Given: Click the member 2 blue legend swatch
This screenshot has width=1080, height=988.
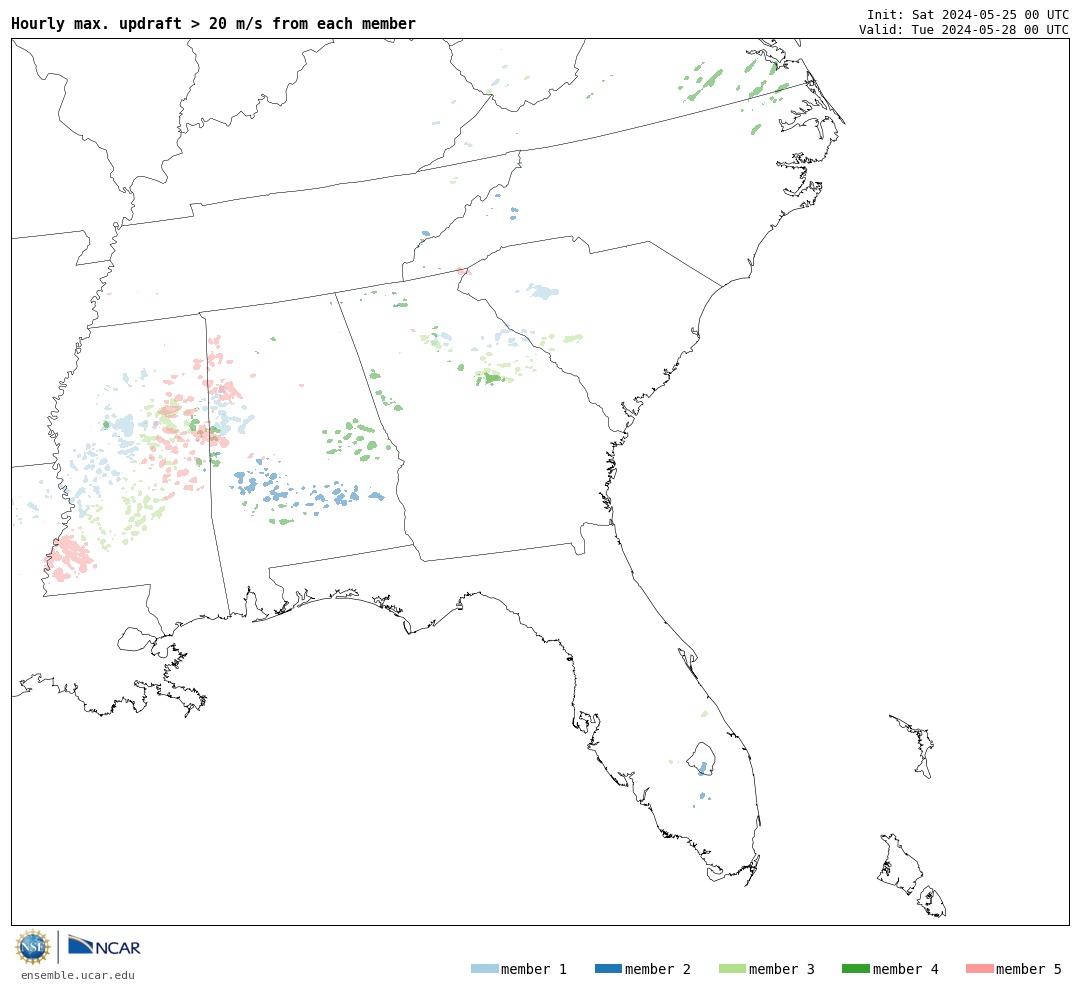Looking at the screenshot, I should [x=608, y=968].
